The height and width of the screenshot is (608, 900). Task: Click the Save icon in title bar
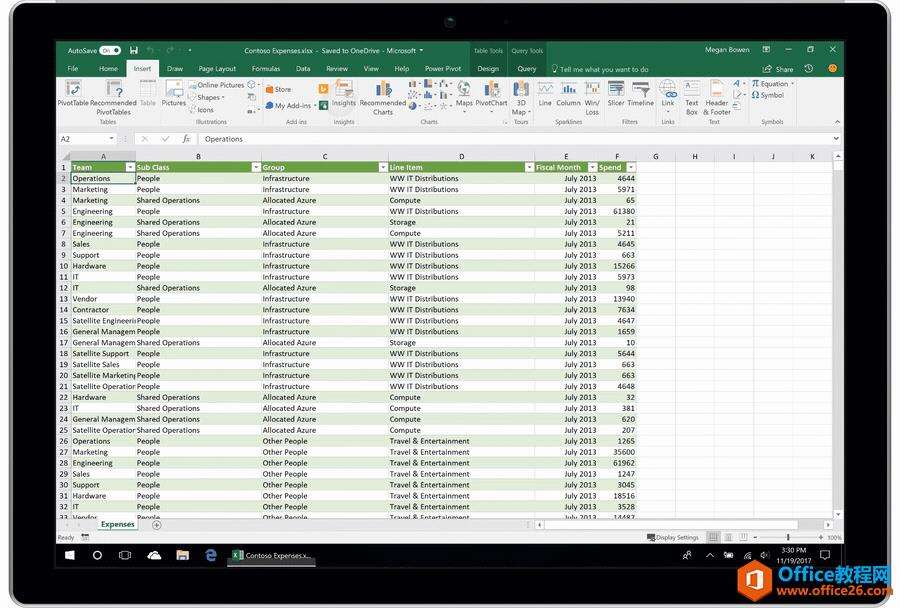[134, 51]
